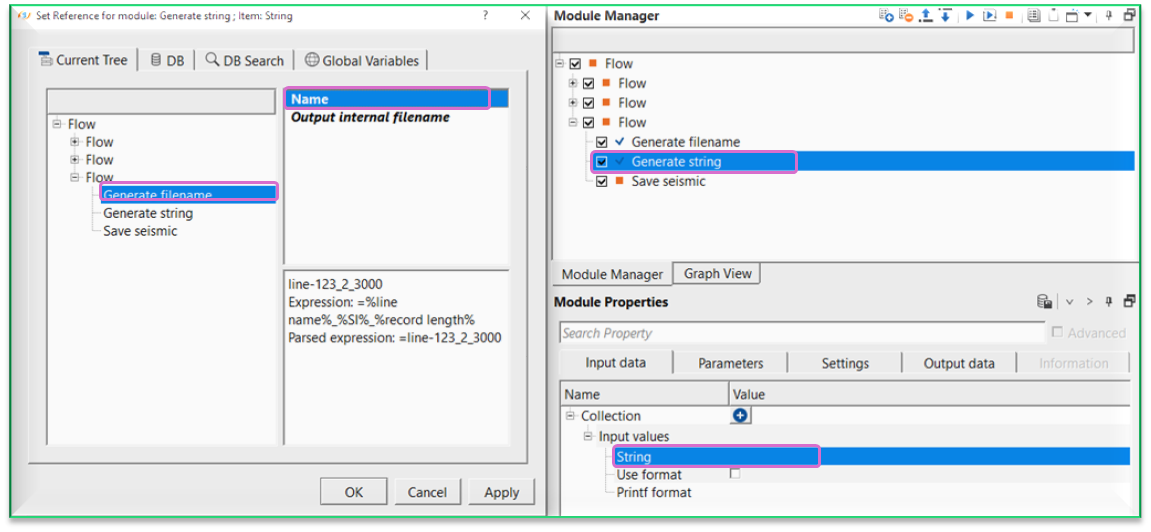
Task: Move module up using the blue up arrow
Action: click(926, 16)
